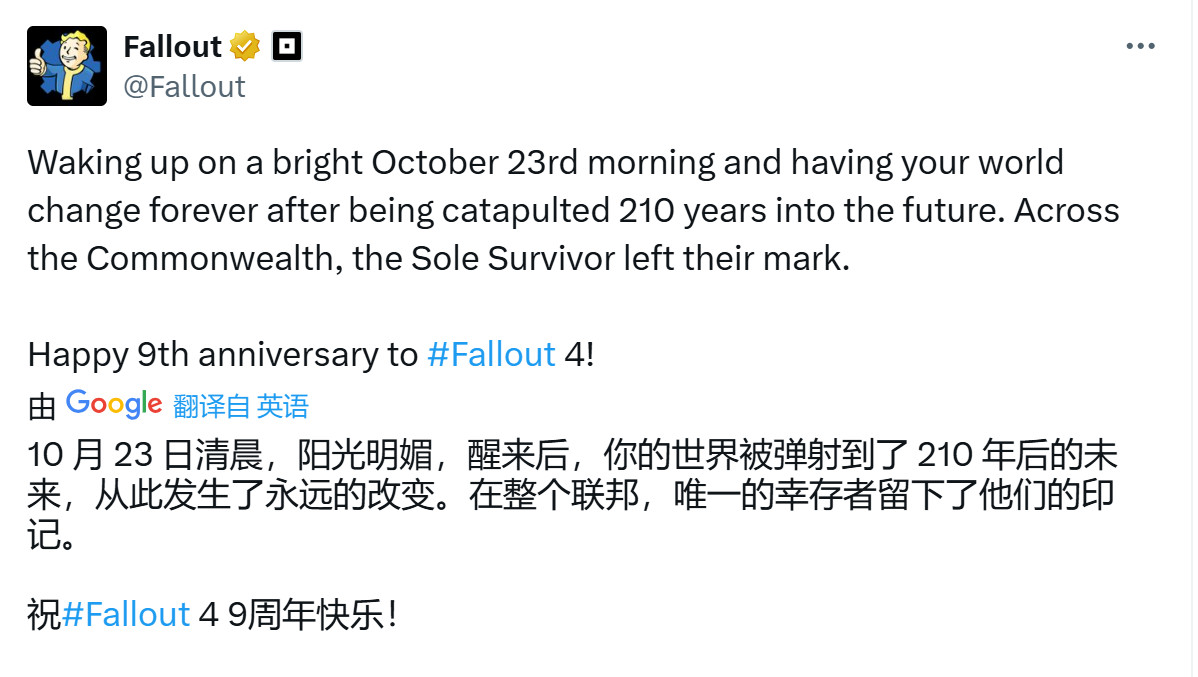Open the #Fallout hashtag in the English text
The image size is (1198, 677).
click(492, 354)
